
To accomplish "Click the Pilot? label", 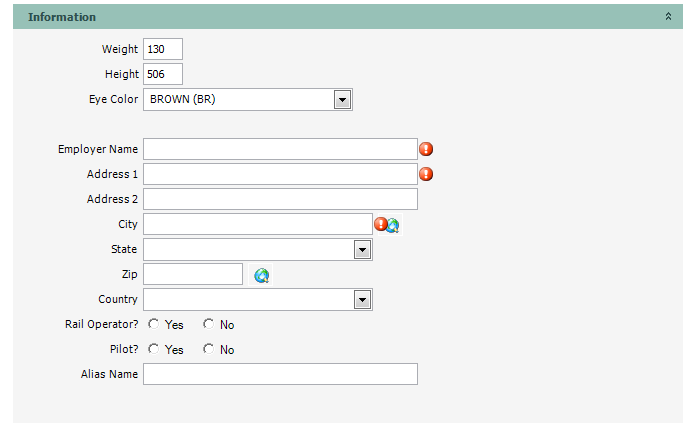I will tap(124, 349).
